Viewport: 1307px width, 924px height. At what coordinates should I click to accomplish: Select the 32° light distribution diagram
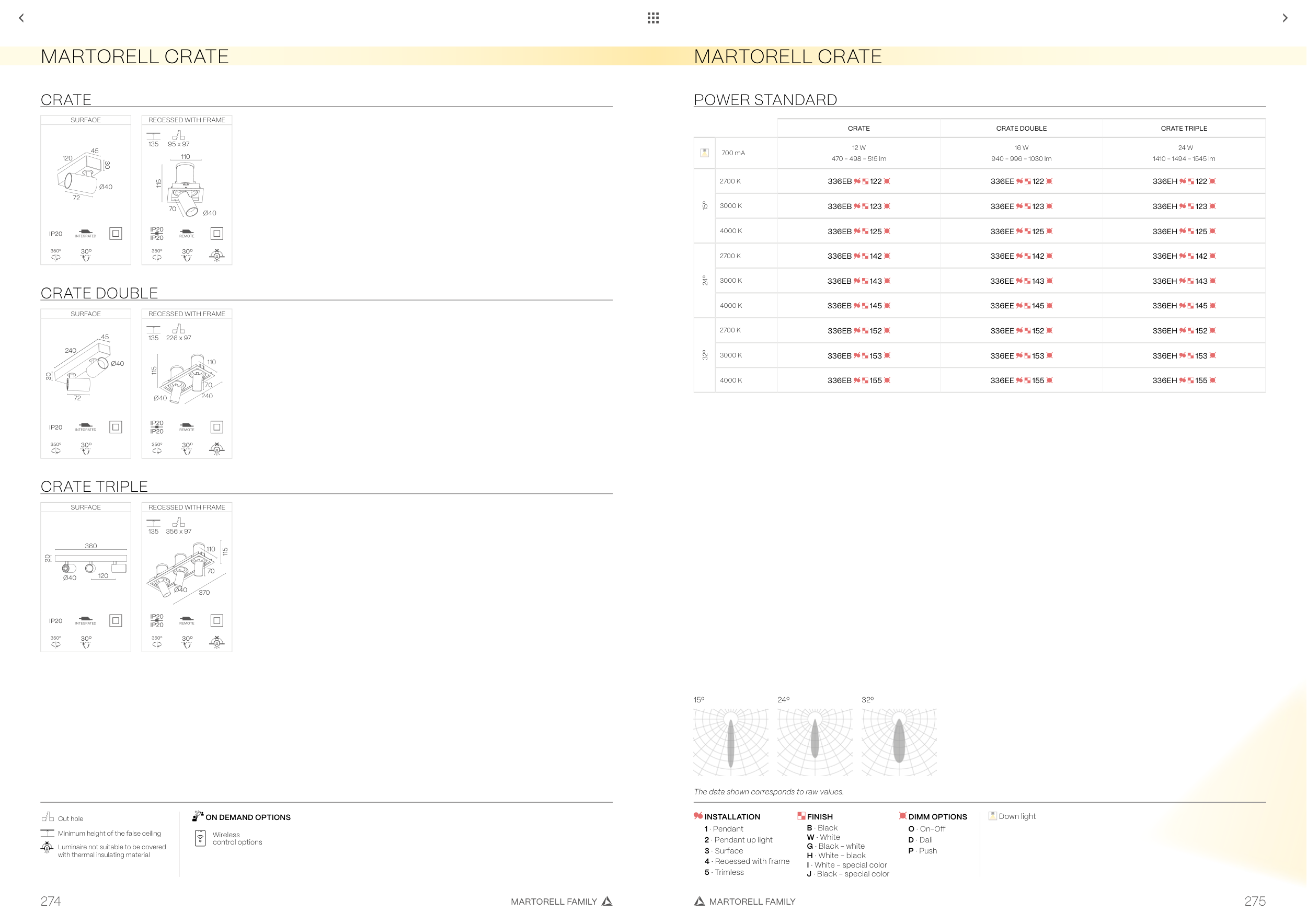click(899, 742)
